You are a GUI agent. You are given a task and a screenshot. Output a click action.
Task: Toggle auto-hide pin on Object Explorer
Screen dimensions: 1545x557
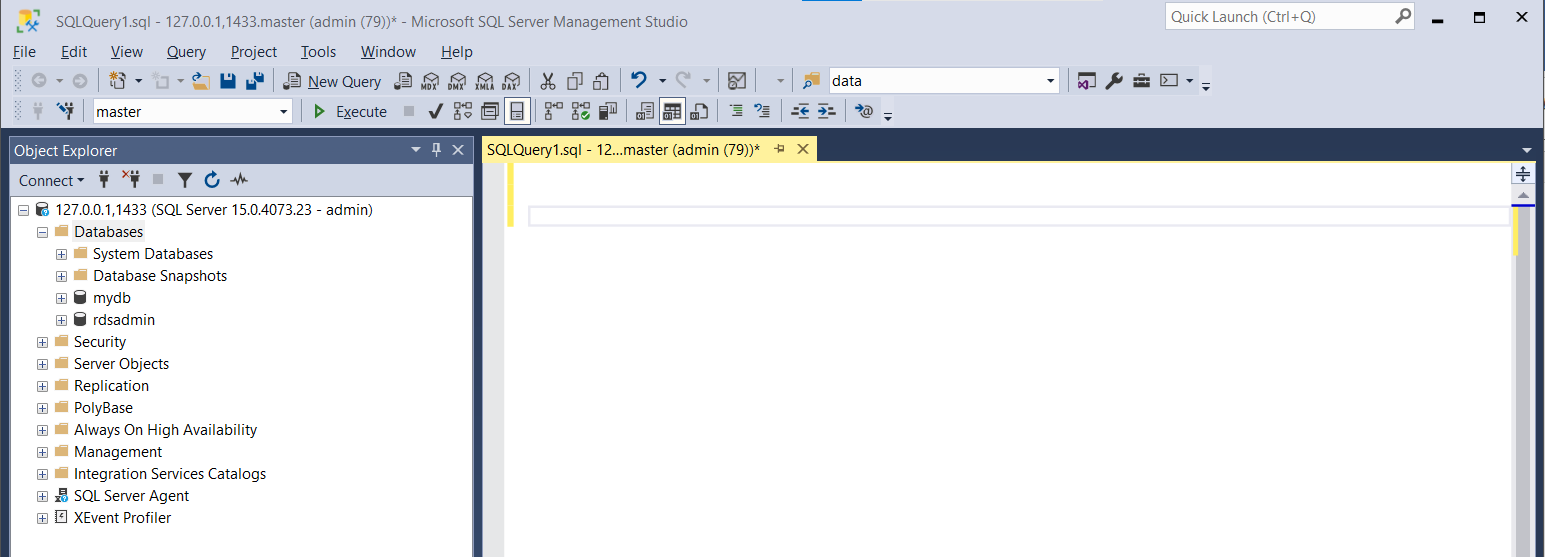(x=436, y=150)
